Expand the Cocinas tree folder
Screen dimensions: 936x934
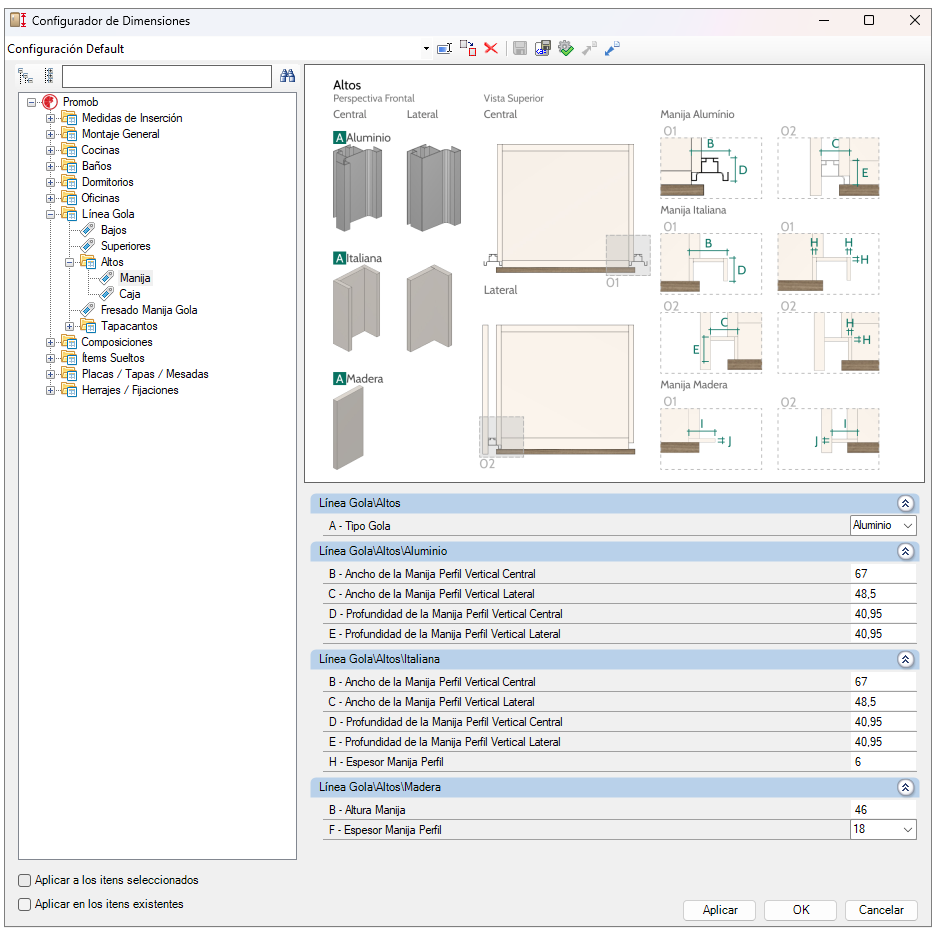point(51,150)
